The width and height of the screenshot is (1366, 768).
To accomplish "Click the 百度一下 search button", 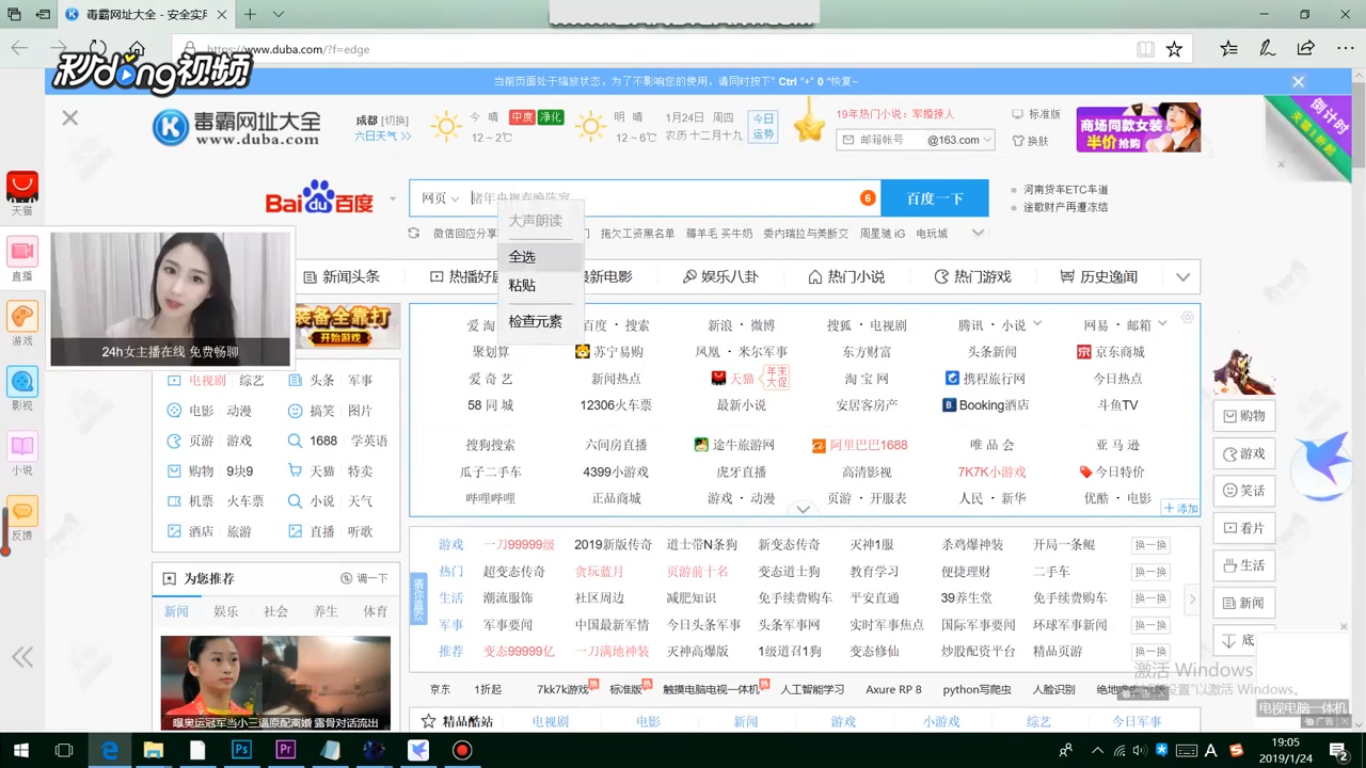I will [x=934, y=198].
